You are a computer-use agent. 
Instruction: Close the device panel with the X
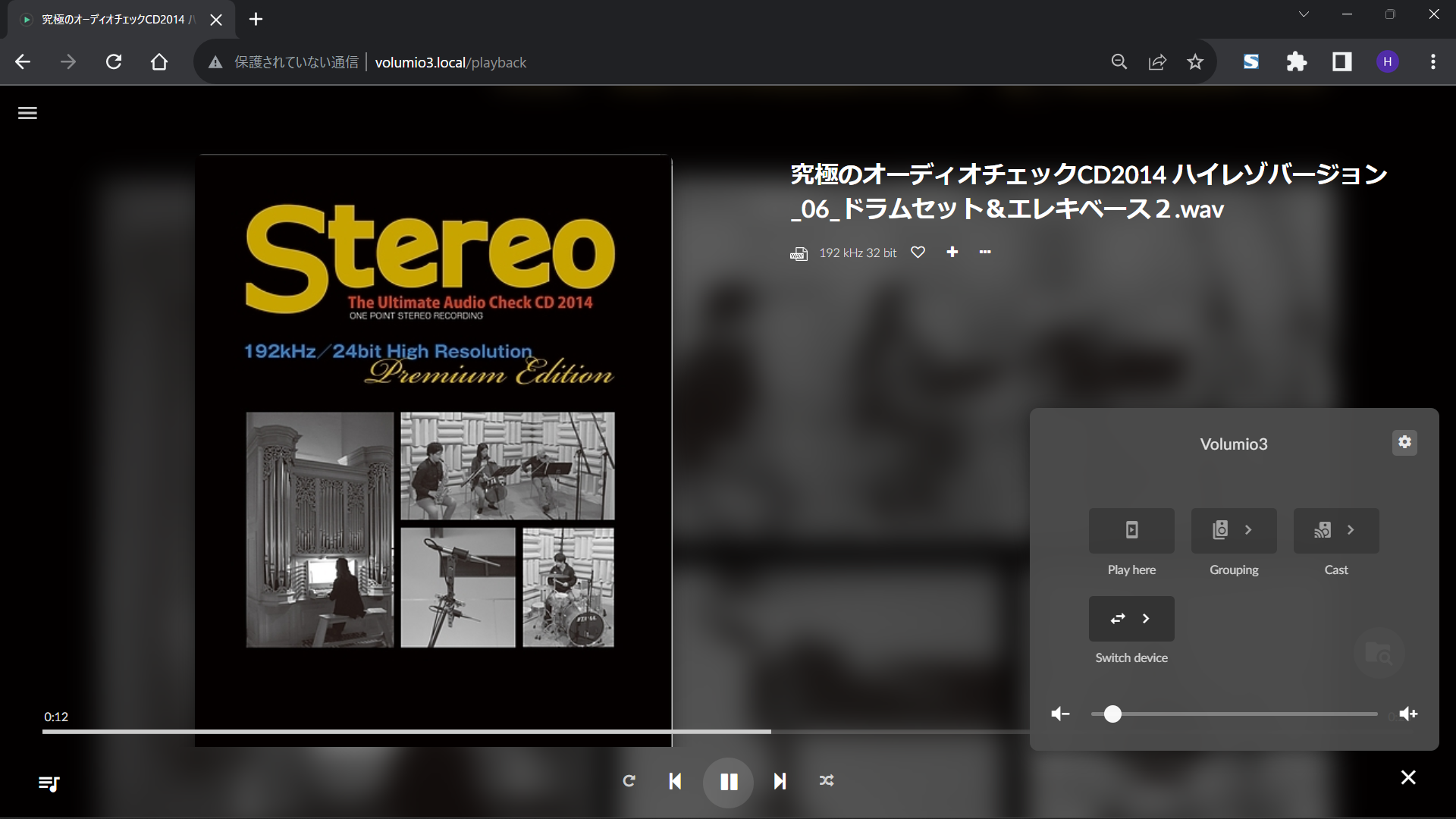tap(1408, 778)
